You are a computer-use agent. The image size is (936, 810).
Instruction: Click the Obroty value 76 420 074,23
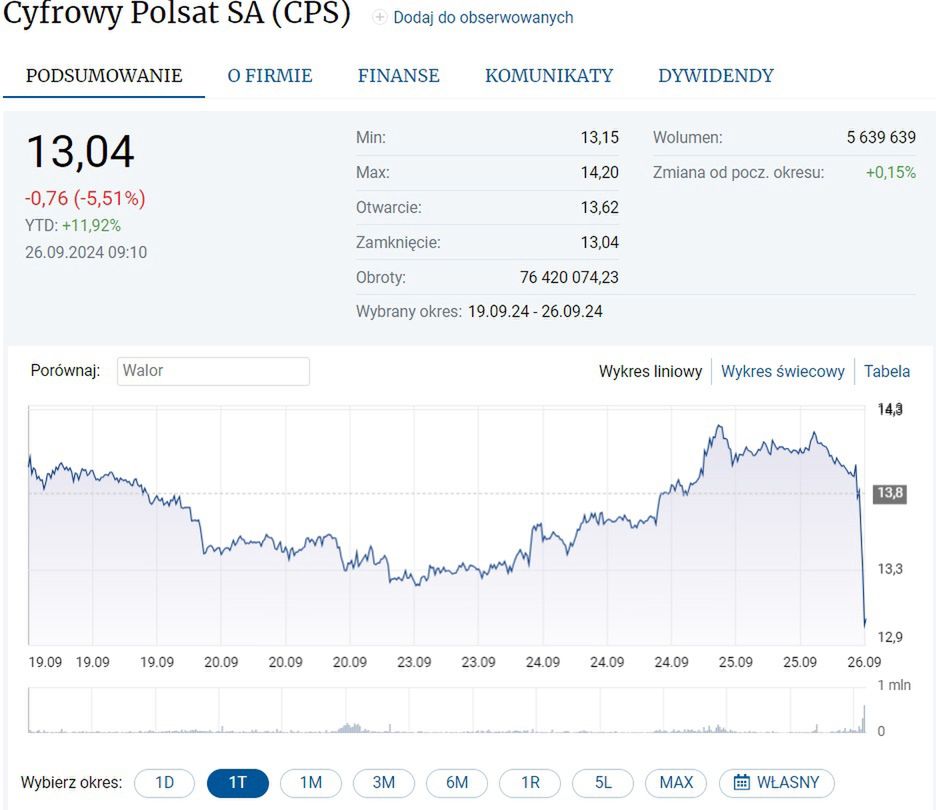569,278
